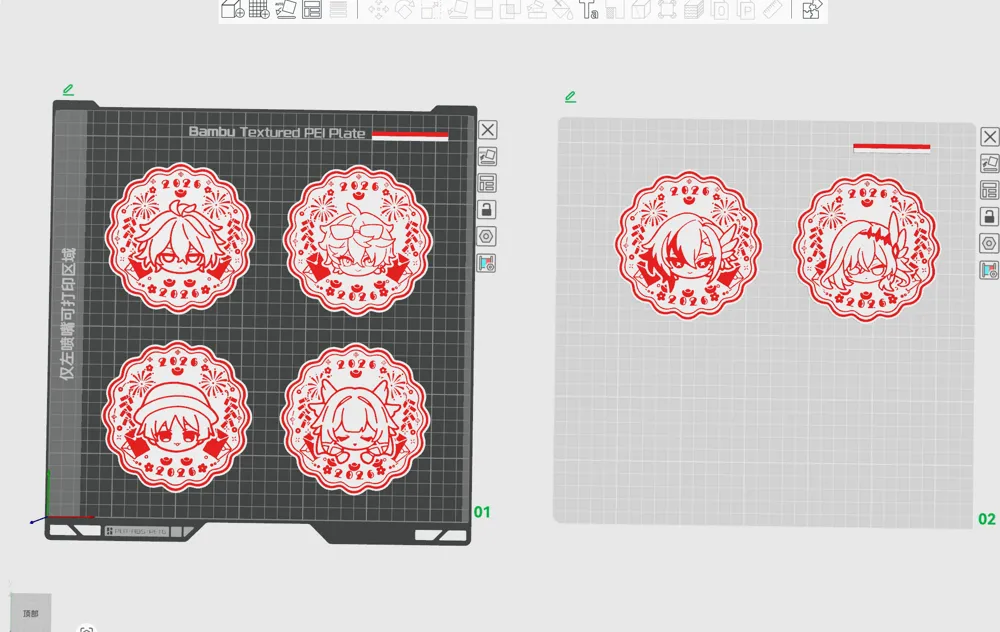Auto orient objects on plate 01
1000x632 pixels.
click(x=487, y=157)
